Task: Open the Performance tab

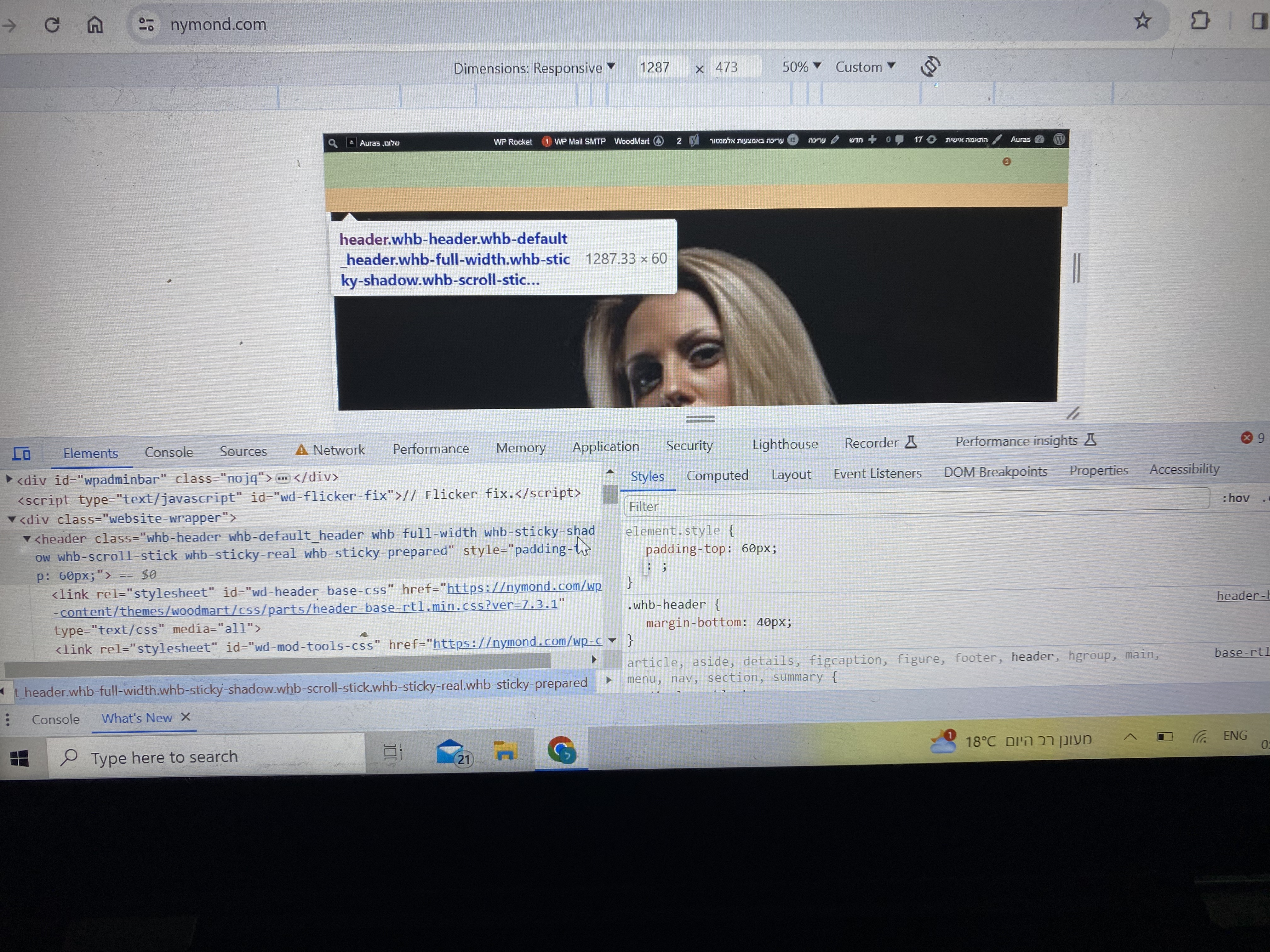Action: tap(431, 449)
